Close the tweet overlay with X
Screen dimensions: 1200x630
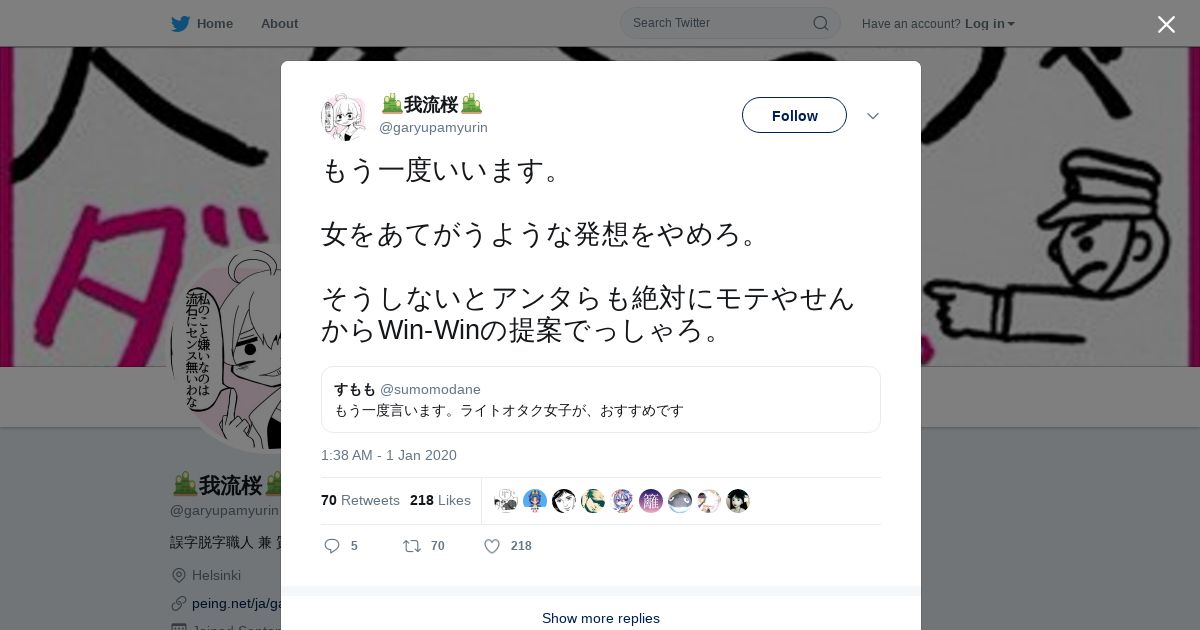click(x=1166, y=24)
